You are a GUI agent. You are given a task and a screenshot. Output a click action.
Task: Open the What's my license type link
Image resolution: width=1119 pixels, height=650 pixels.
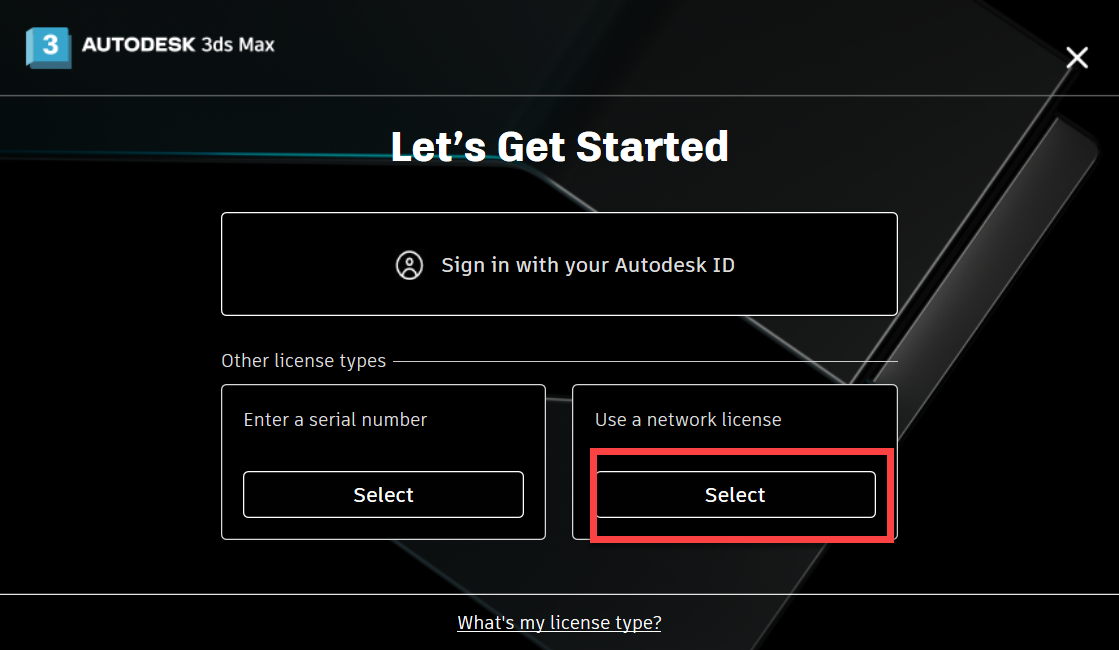559,622
